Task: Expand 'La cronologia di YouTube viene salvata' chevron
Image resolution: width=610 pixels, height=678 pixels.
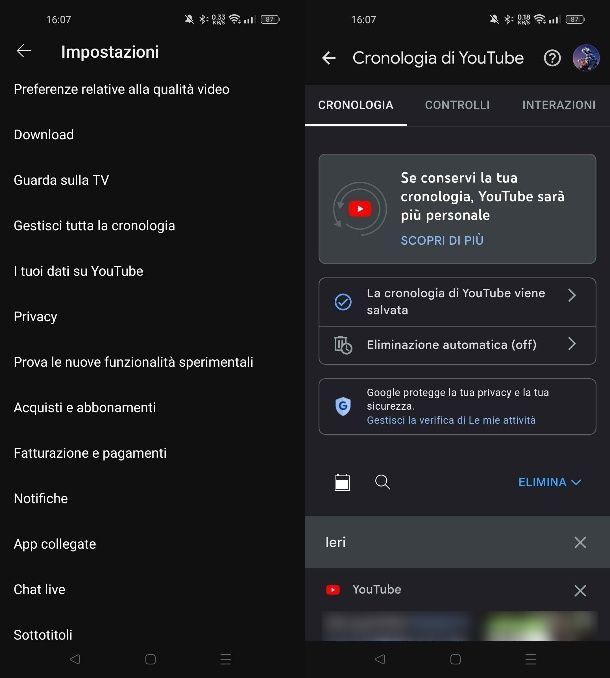Action: [572, 295]
